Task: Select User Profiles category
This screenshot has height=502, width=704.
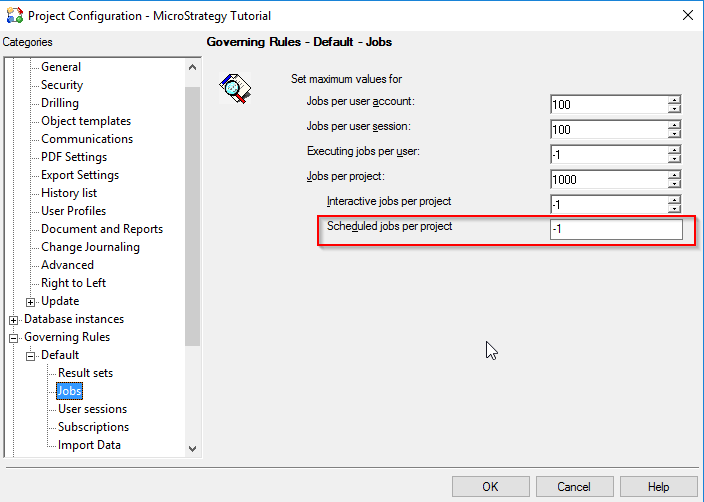Action: (x=74, y=211)
